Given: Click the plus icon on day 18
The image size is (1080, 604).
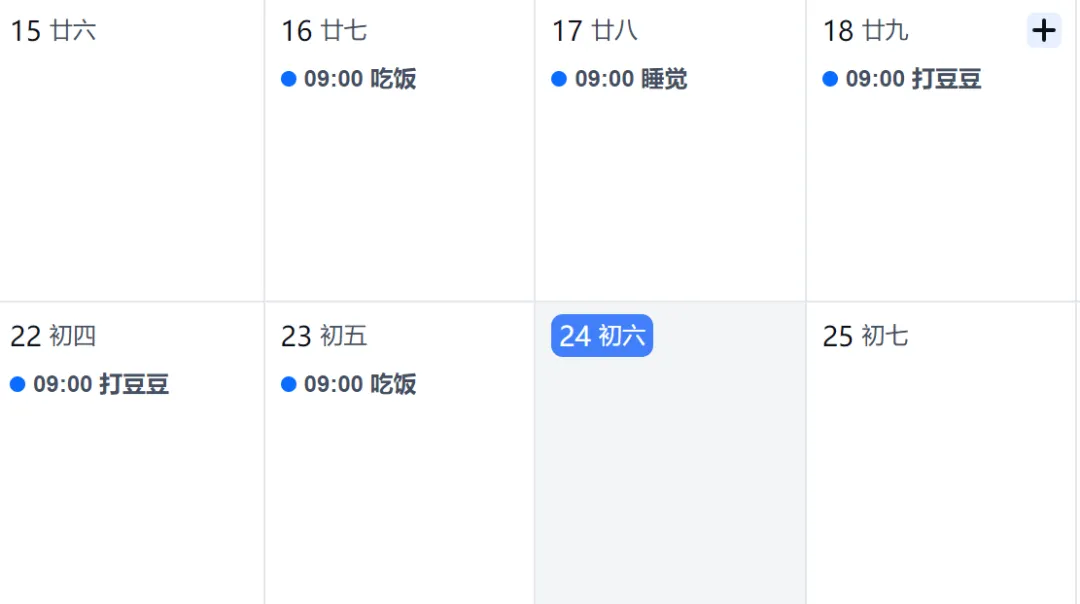Looking at the screenshot, I should (x=1043, y=30).
